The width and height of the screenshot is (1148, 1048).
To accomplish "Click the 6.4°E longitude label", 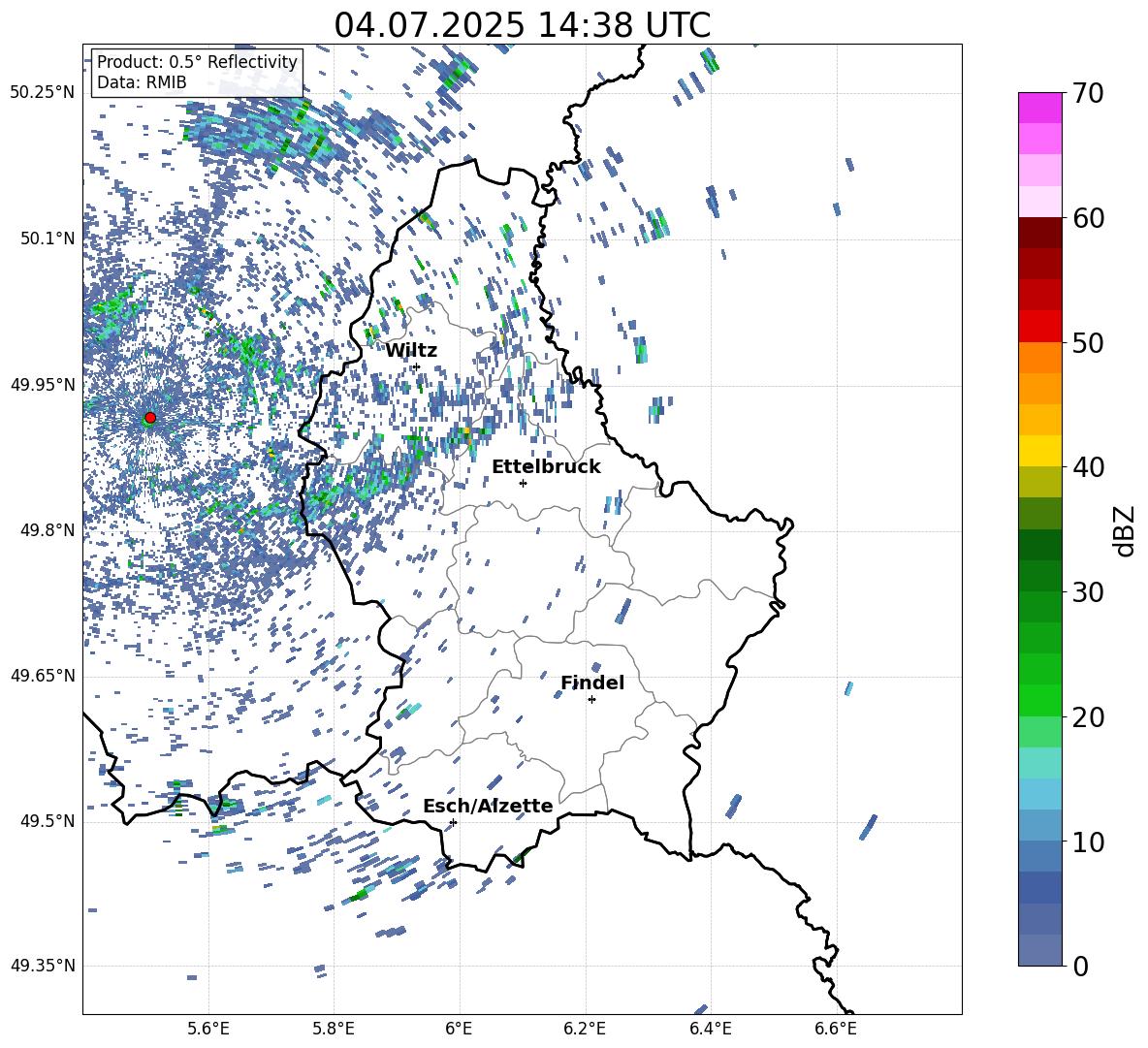I will pyautogui.click(x=710, y=1029).
